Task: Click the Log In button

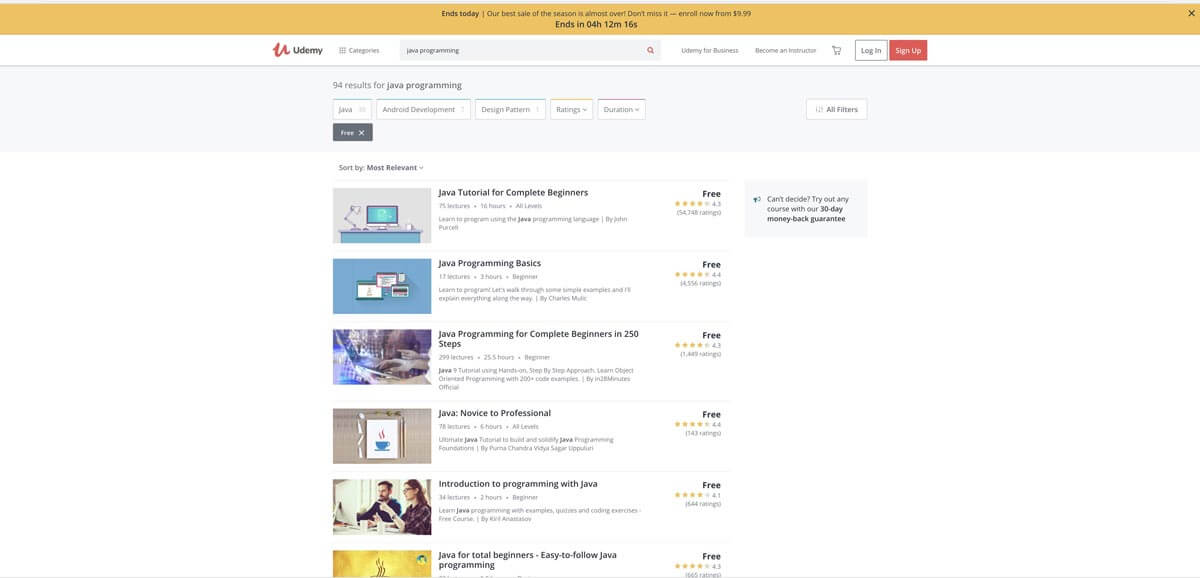Action: (871, 50)
